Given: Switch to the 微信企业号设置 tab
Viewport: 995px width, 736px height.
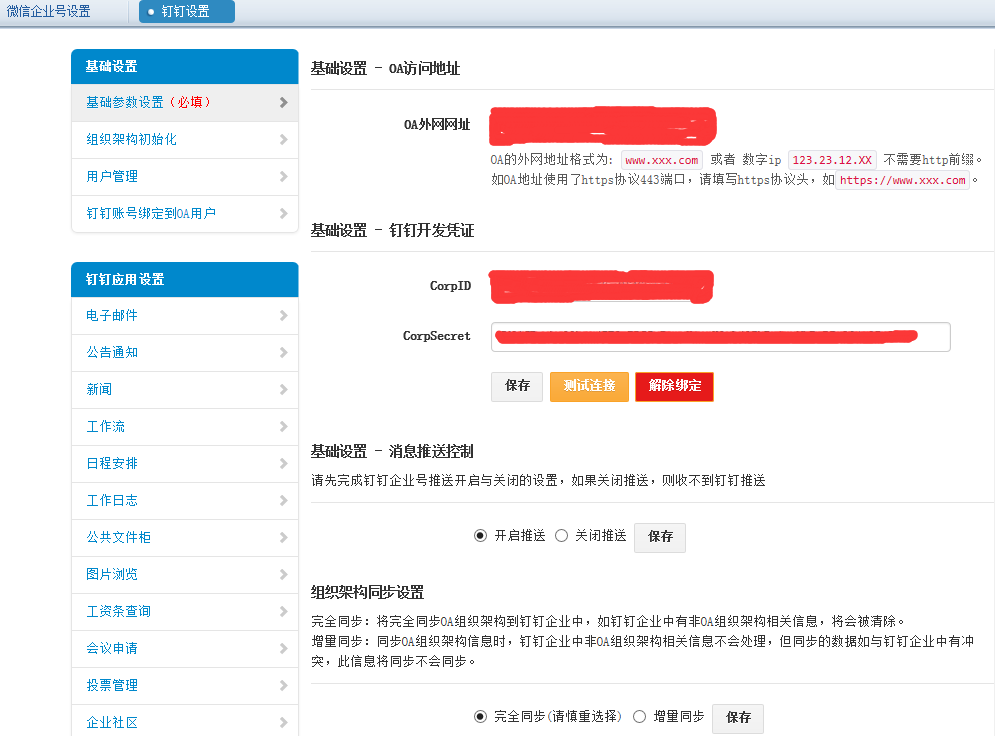Looking at the screenshot, I should tap(49, 11).
